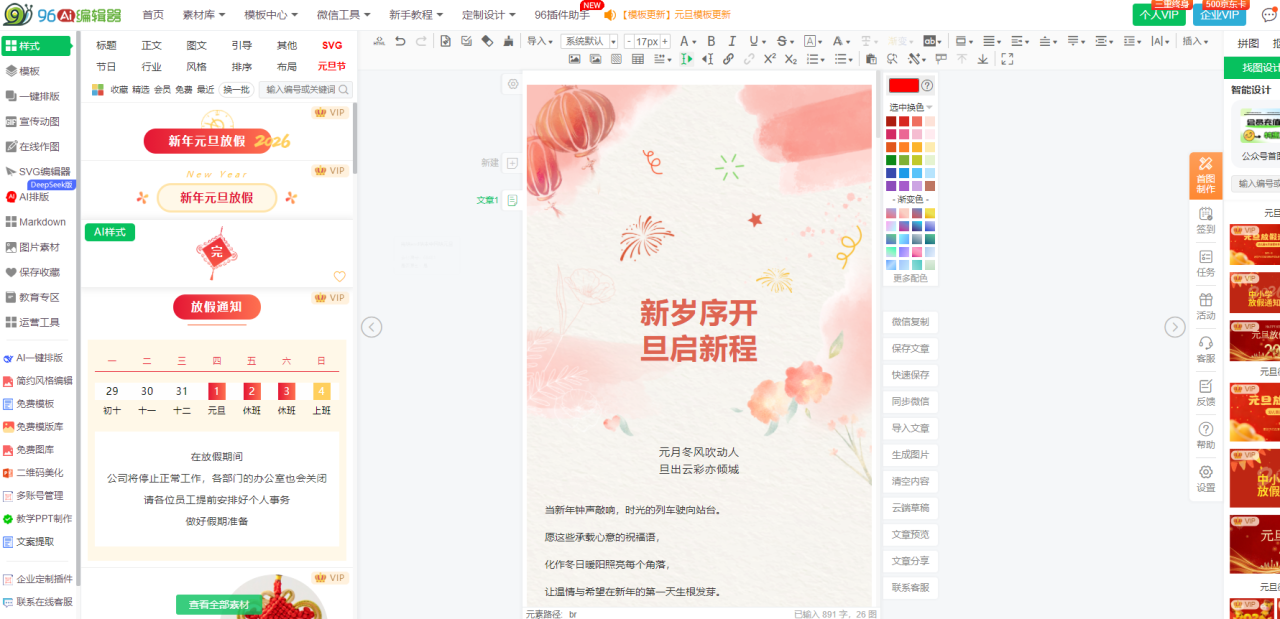
Task: Expand the 导入 import dropdown
Action: pos(541,41)
